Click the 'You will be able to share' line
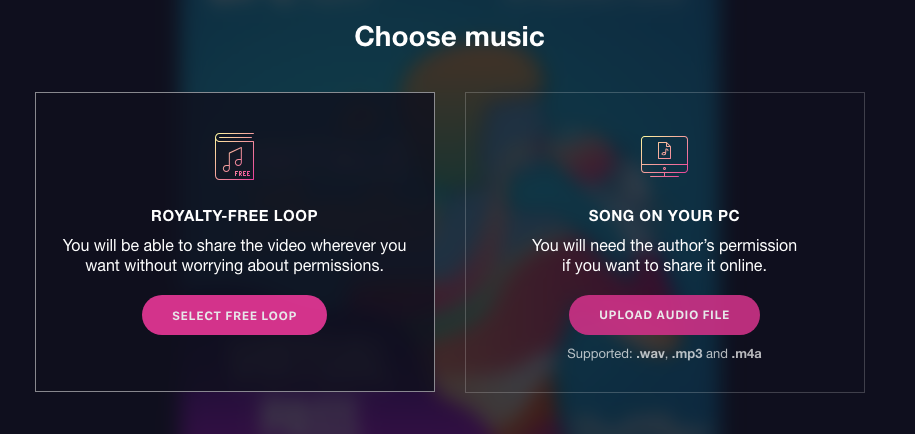Screen dimensions: 915x434 tap(234, 245)
